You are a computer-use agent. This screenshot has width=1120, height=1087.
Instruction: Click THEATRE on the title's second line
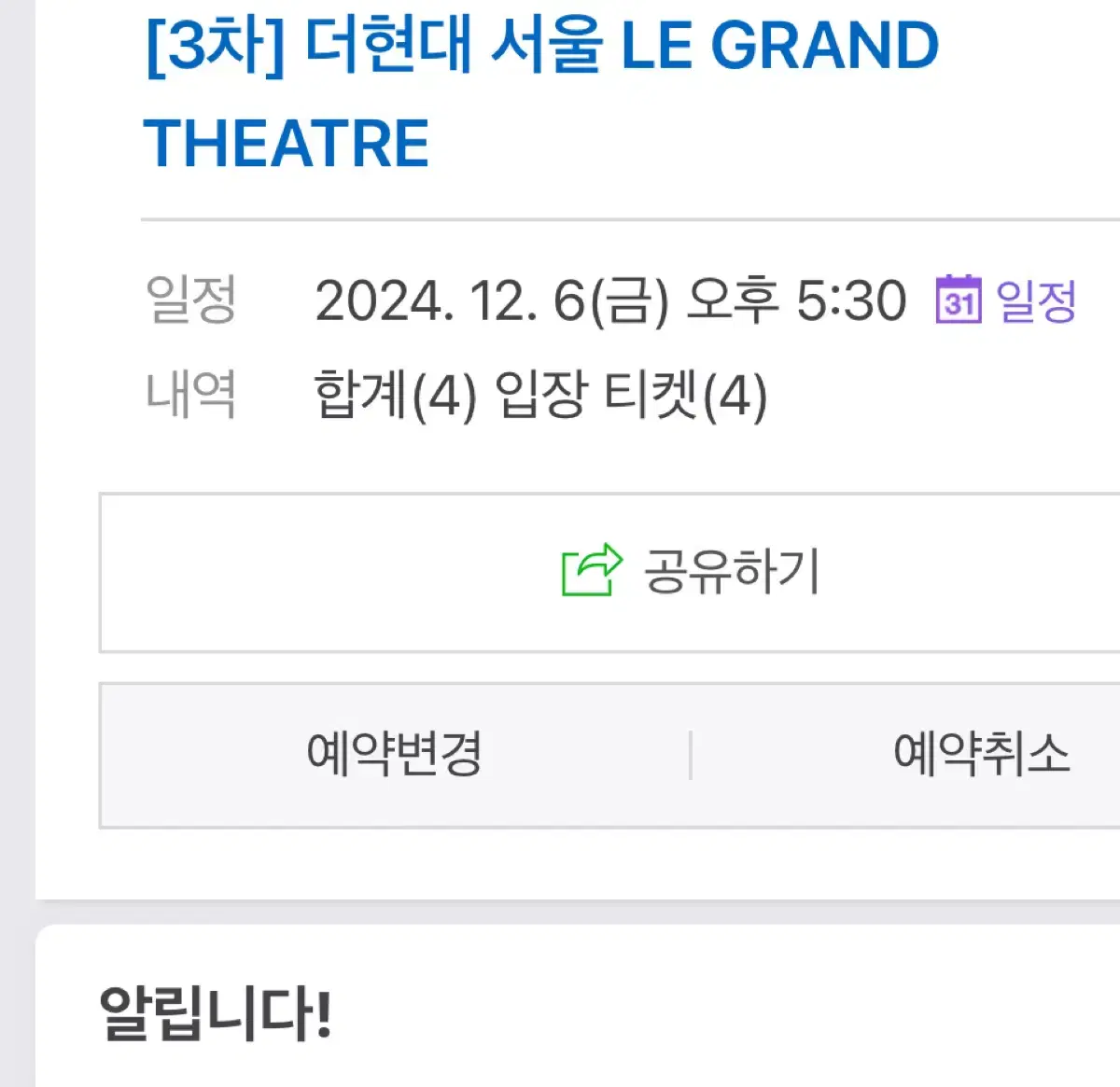tap(287, 144)
